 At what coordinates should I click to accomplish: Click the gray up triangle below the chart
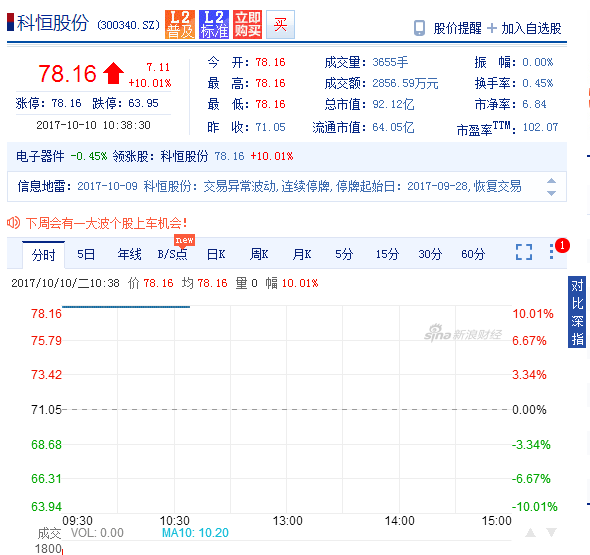pos(531,532)
